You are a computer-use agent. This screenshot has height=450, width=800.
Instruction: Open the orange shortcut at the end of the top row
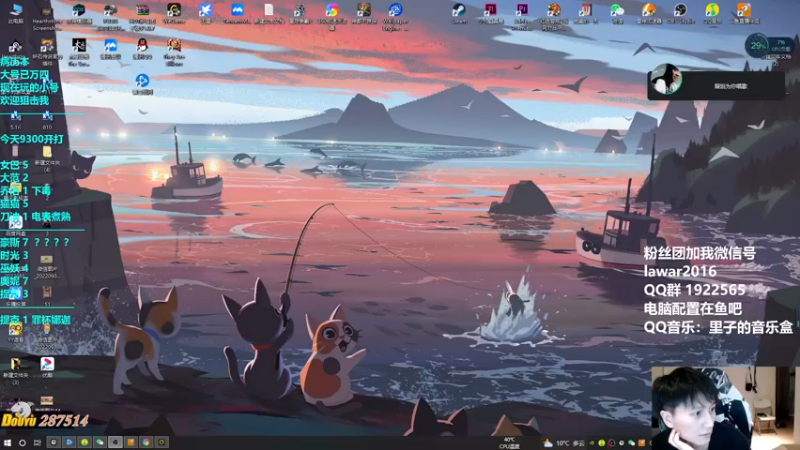744,13
